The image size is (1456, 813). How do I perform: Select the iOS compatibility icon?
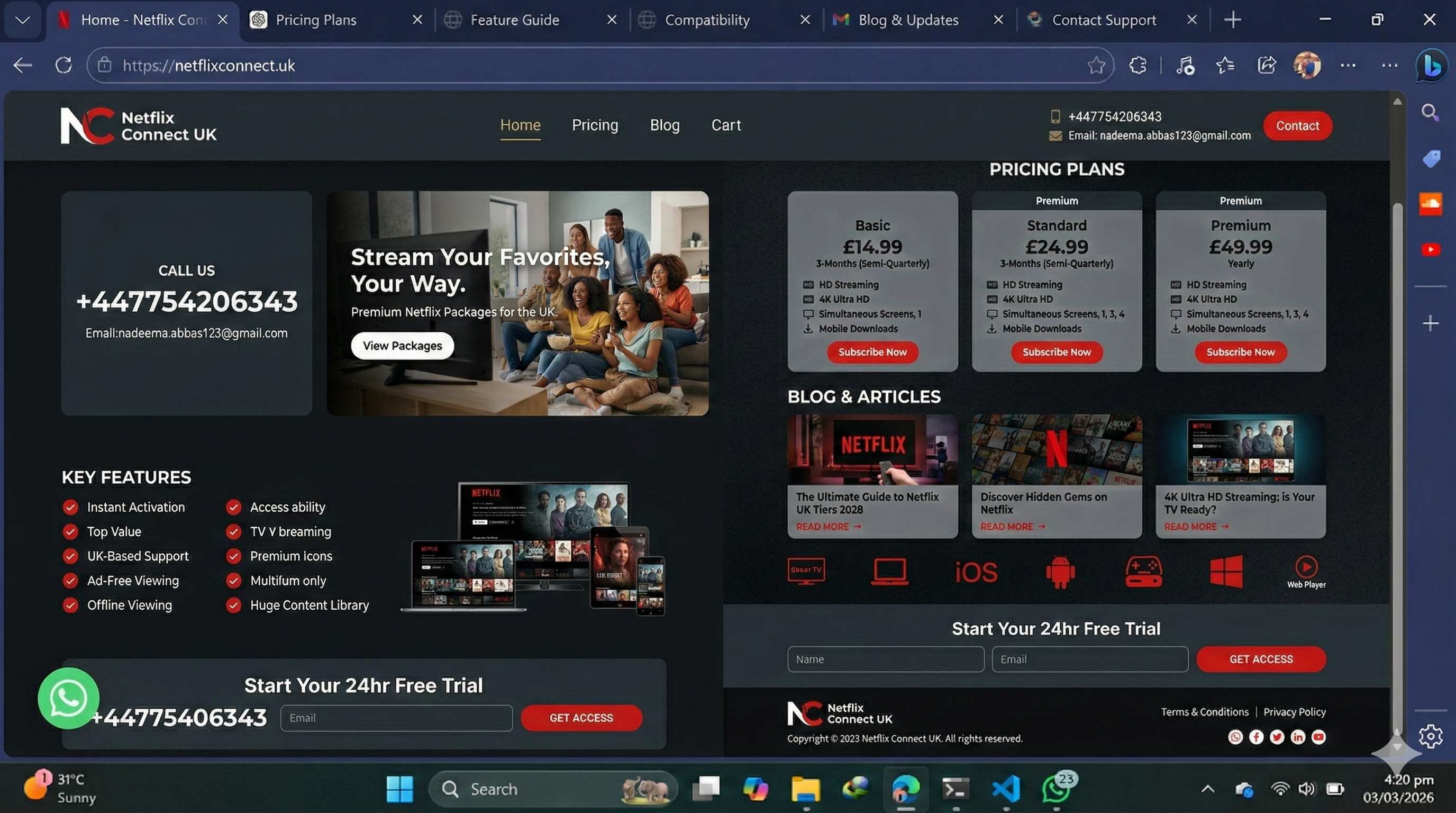point(976,572)
